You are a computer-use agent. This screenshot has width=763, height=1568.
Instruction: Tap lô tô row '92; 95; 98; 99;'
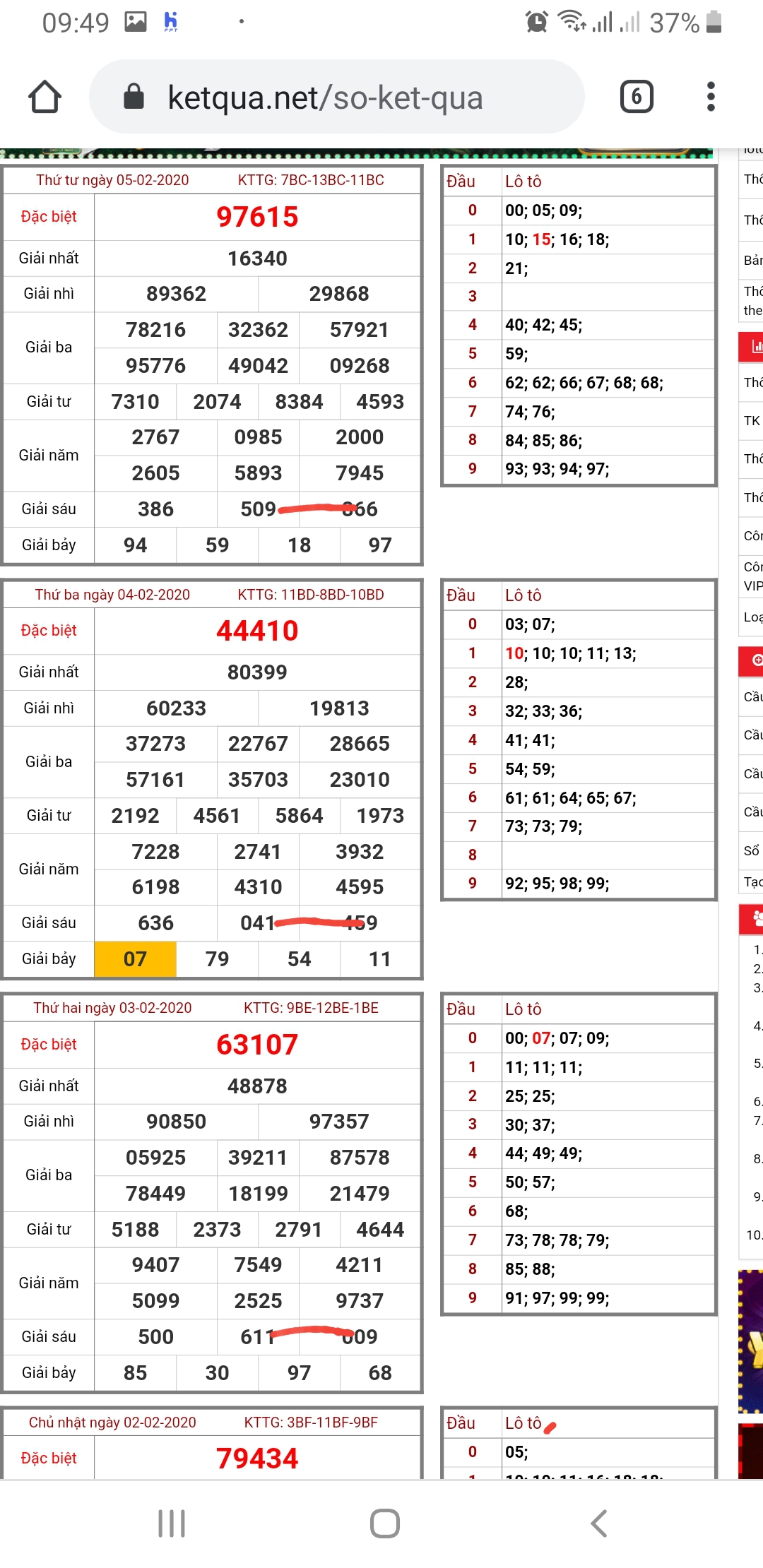point(557,884)
